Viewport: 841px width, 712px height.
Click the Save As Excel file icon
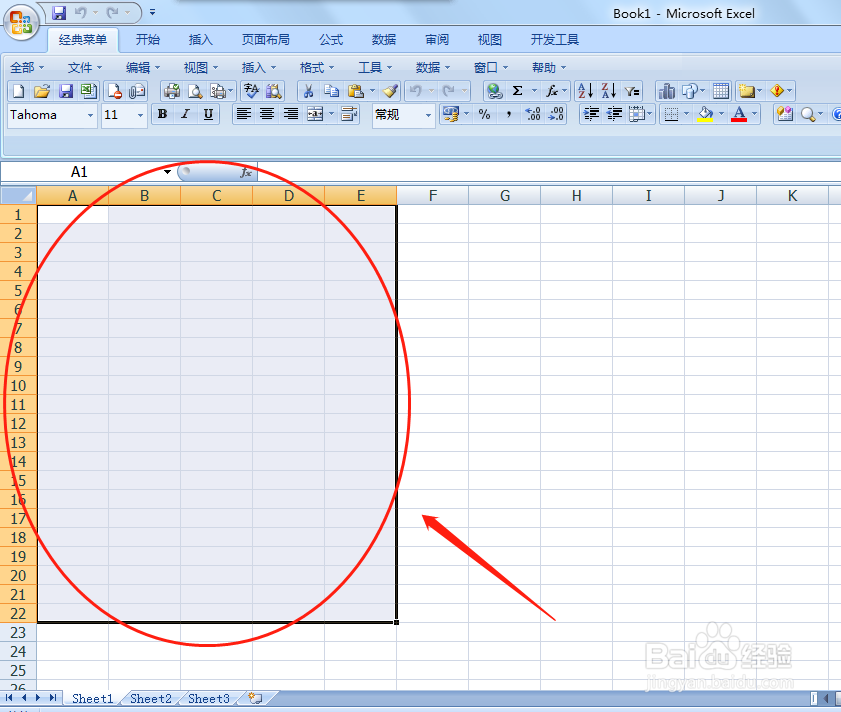point(88,91)
